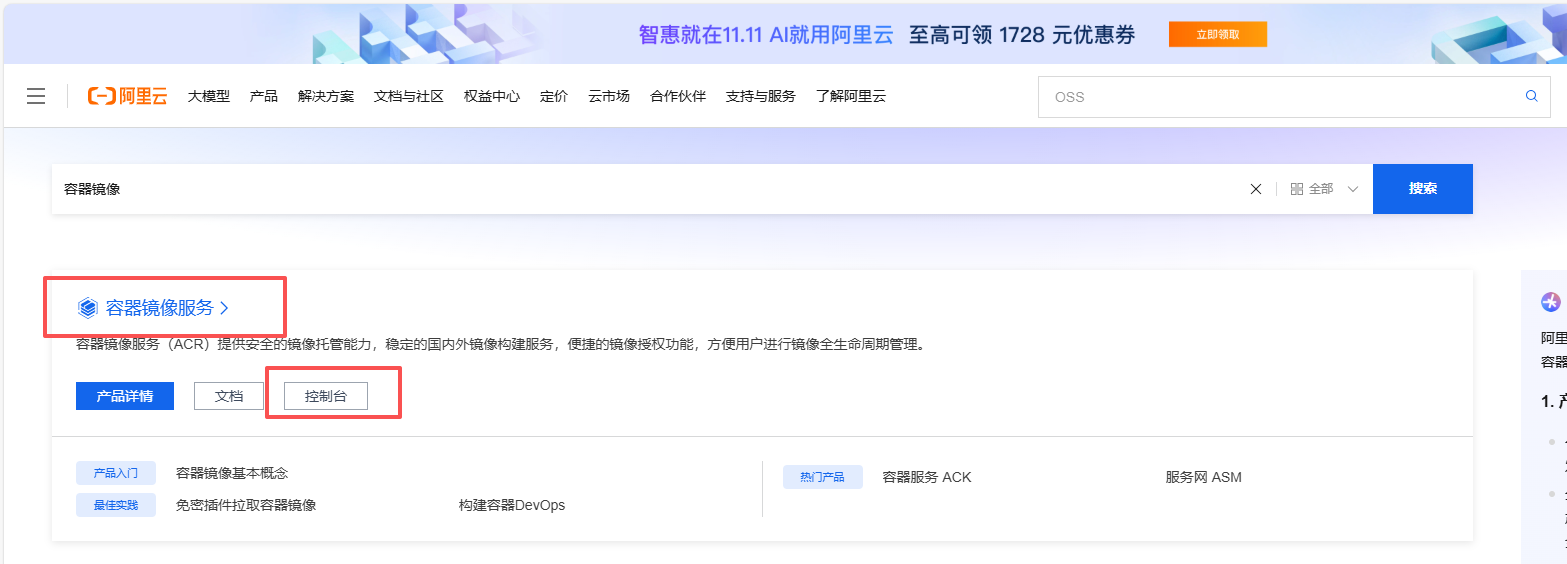Open the 容器镜像服务 chevron arrow
Viewport: 1567px width, 564px height.
pos(224,308)
